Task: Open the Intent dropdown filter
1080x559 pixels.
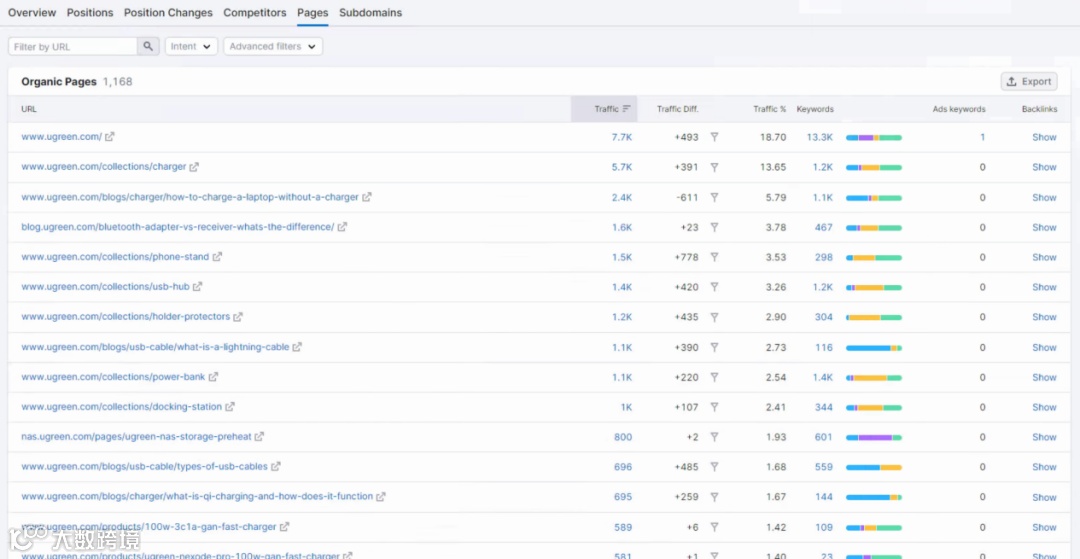Action: 191,46
